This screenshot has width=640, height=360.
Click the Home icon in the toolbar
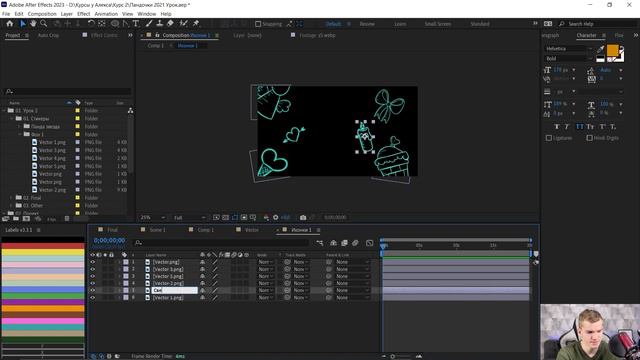point(10,24)
